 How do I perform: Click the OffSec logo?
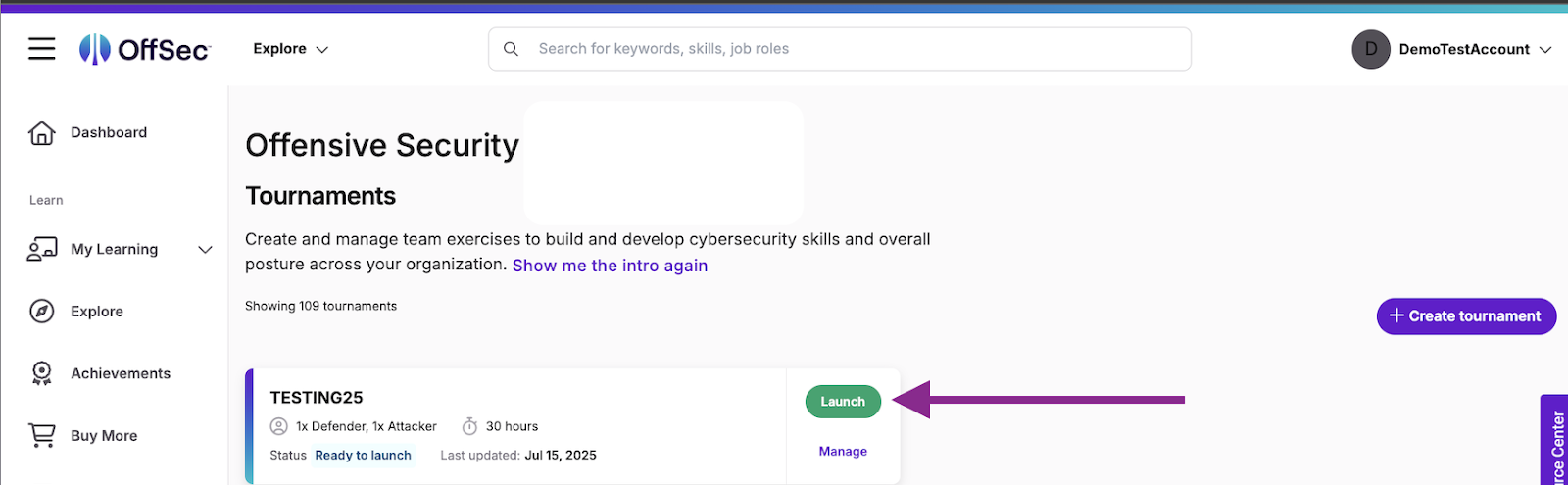tap(145, 49)
